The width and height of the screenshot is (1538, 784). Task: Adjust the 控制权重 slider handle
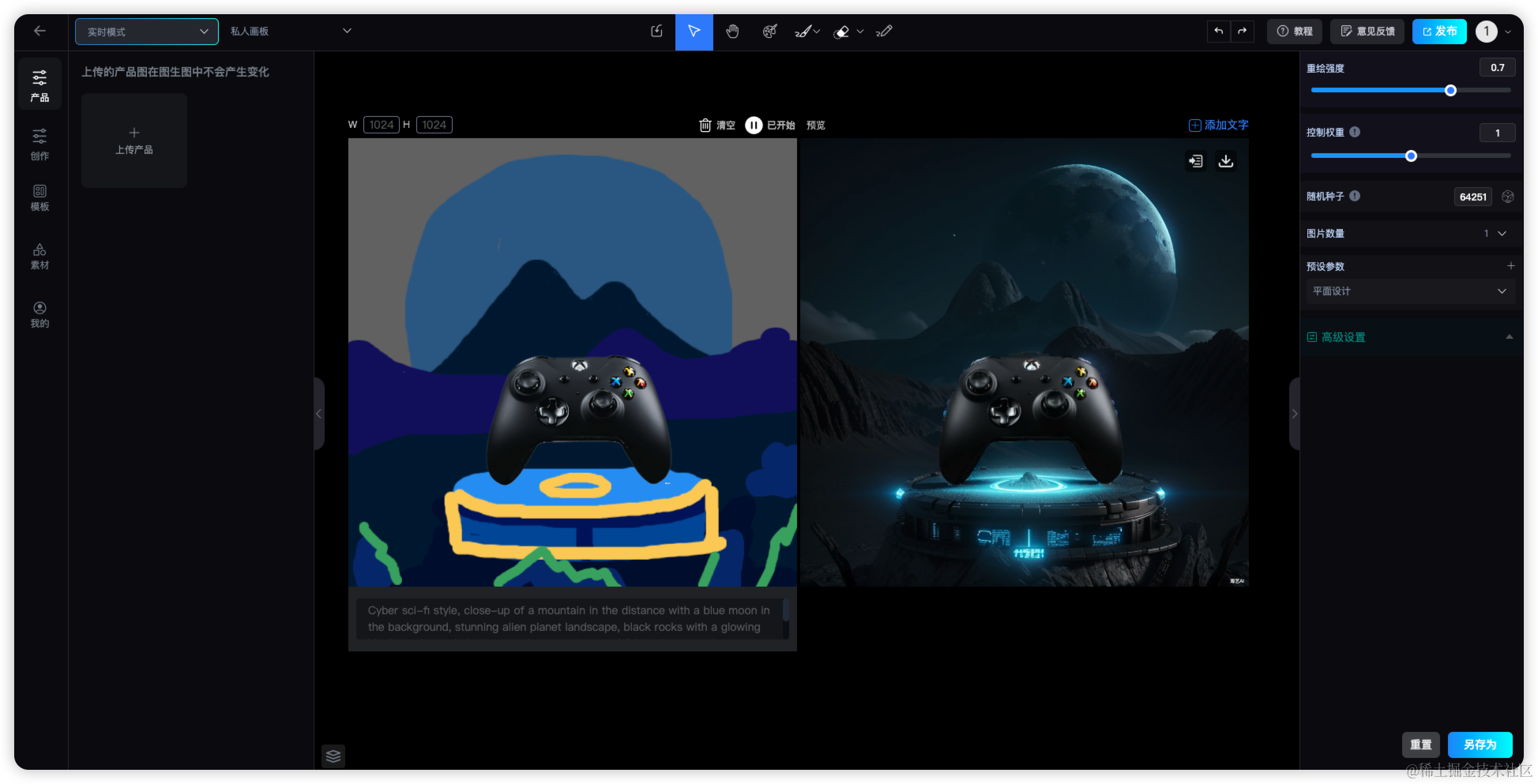(x=1411, y=156)
